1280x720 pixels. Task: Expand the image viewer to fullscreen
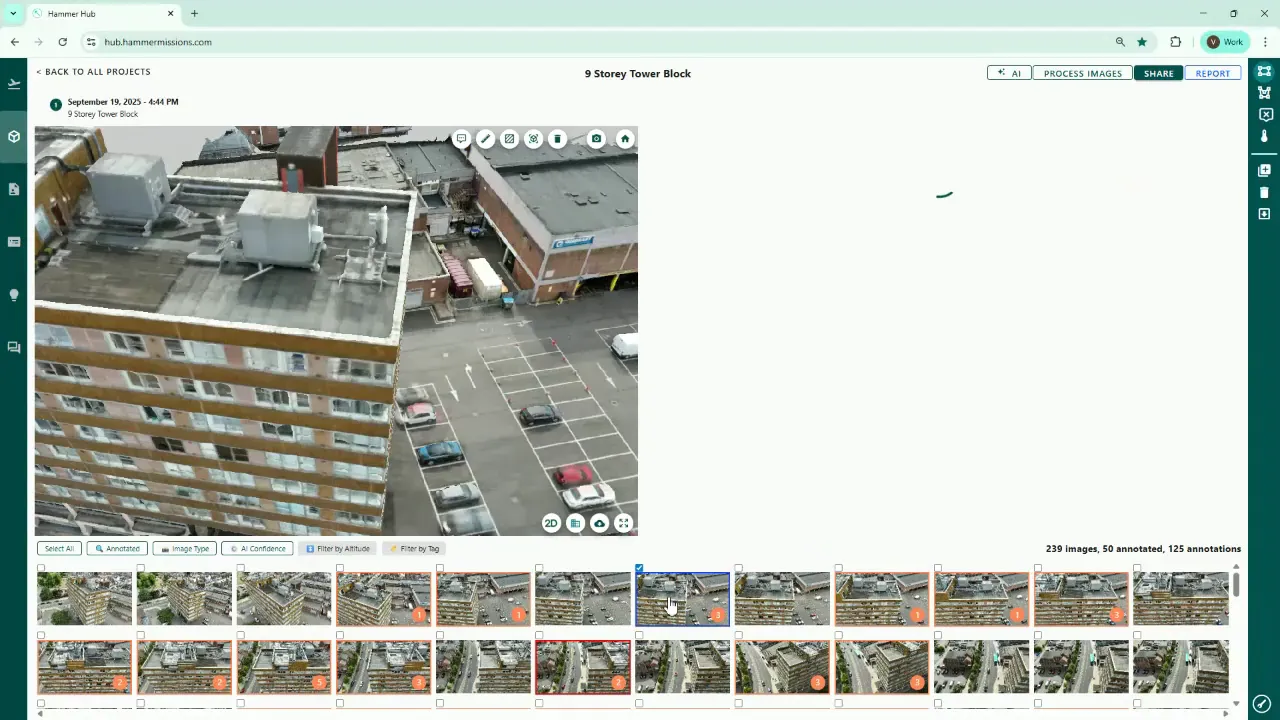623,523
